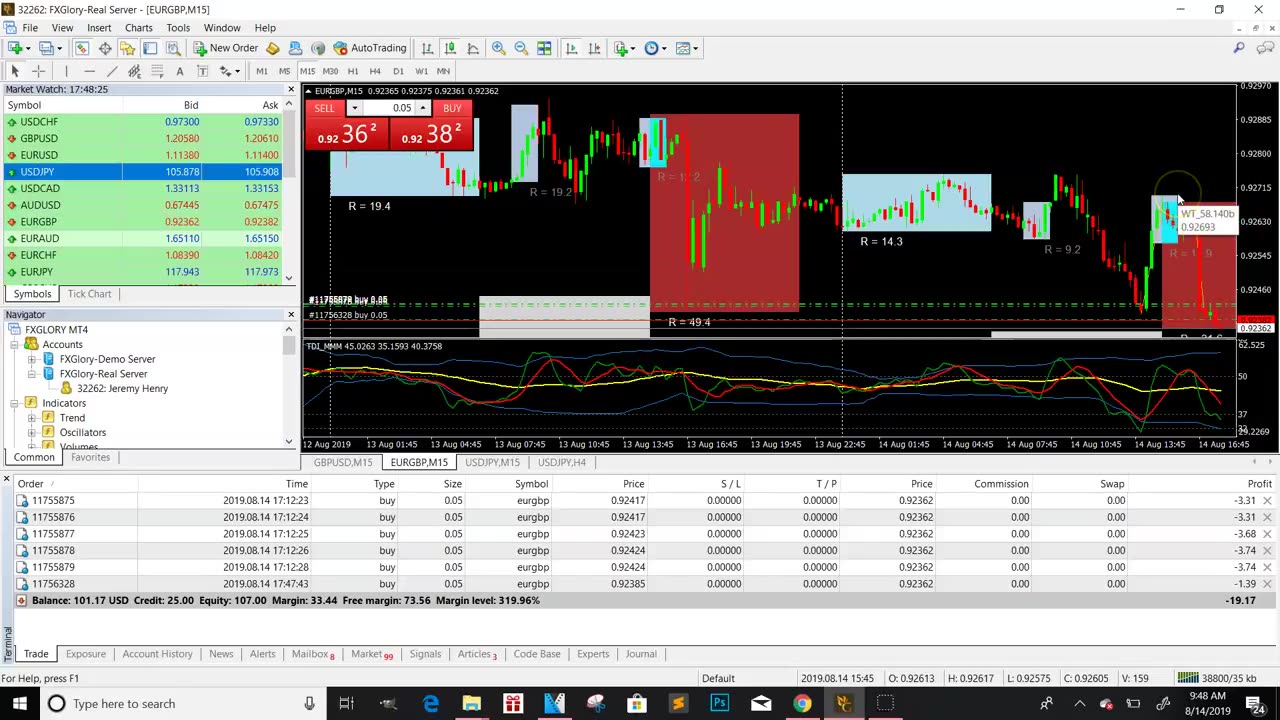
Task: Open Periods dropdown arrow
Action: 665,48
